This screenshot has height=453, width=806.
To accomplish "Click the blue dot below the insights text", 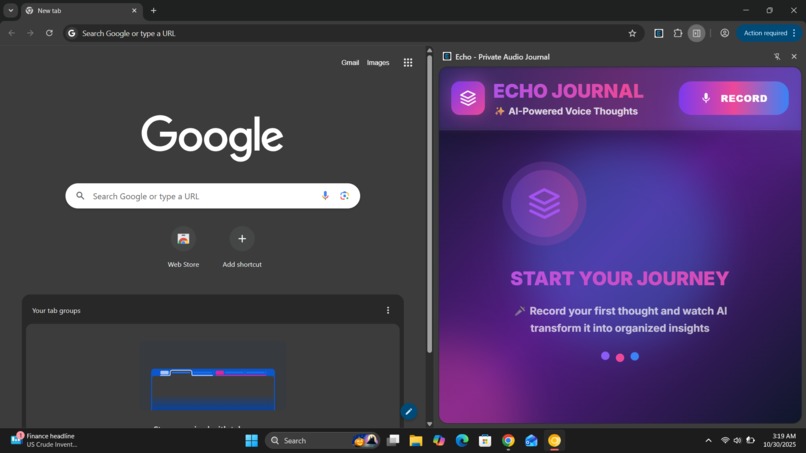I will coord(635,356).
